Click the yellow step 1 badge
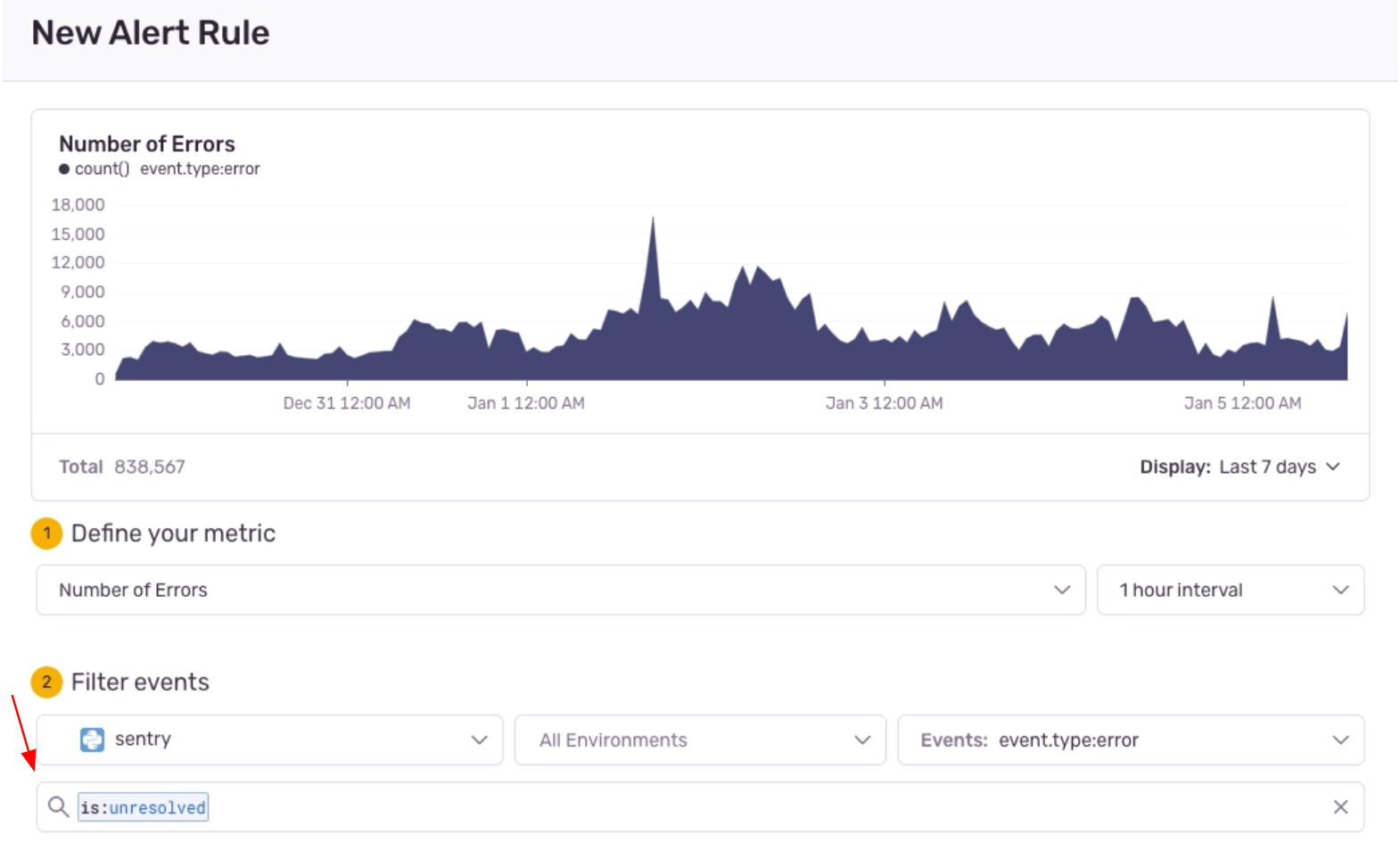Image resolution: width=1400 pixels, height=851 pixels. (x=46, y=533)
